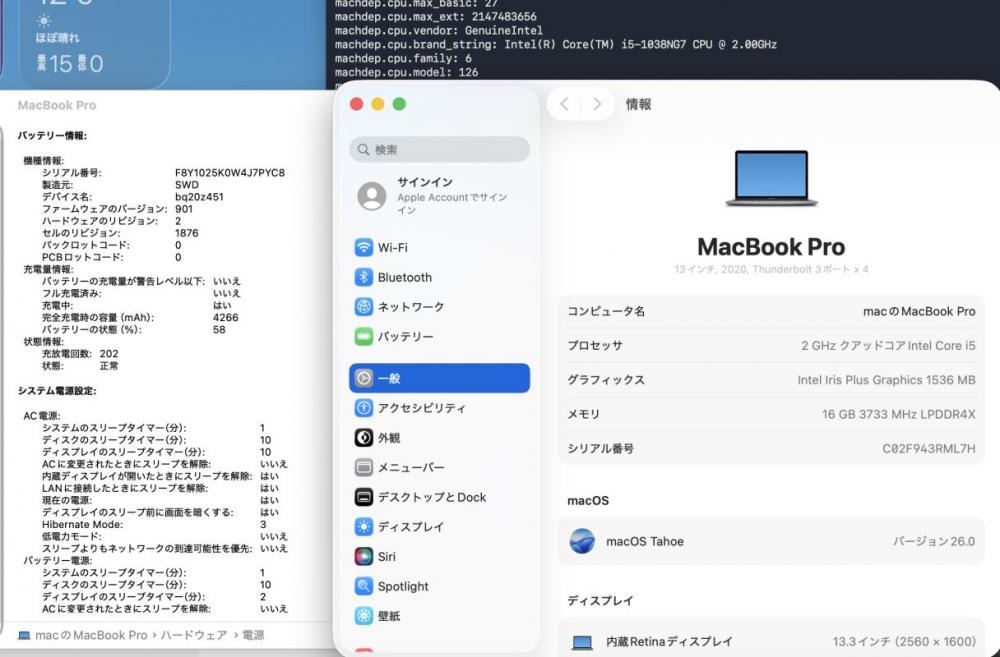The height and width of the screenshot is (657, 1000).
Task: Click 電源 in System Information path bar
Action: pos(253,635)
